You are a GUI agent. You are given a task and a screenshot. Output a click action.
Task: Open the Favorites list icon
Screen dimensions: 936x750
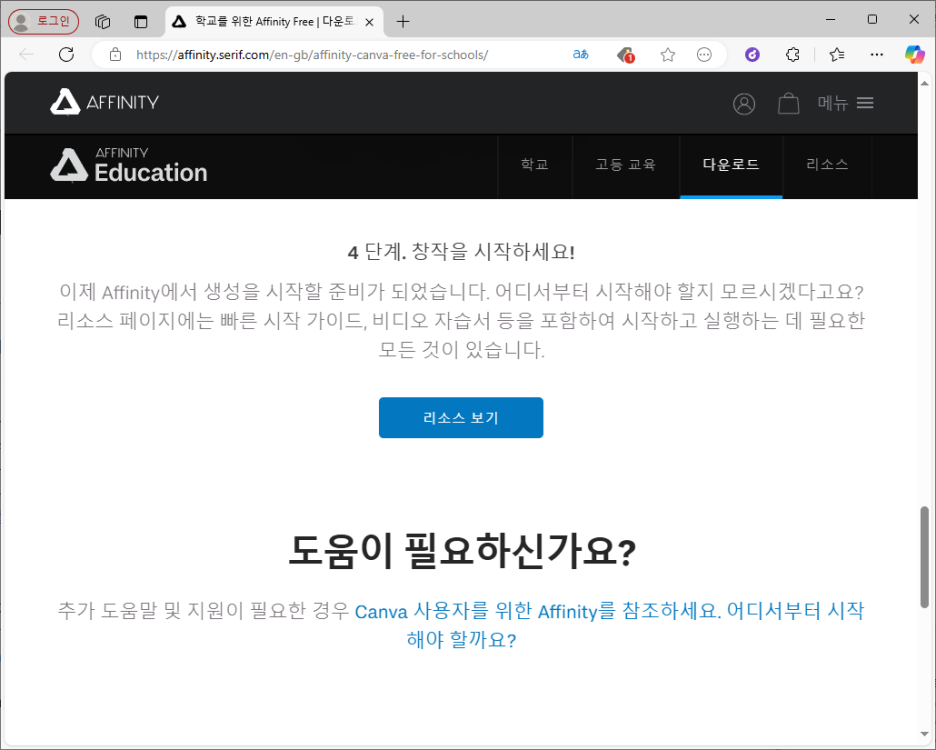click(837, 55)
